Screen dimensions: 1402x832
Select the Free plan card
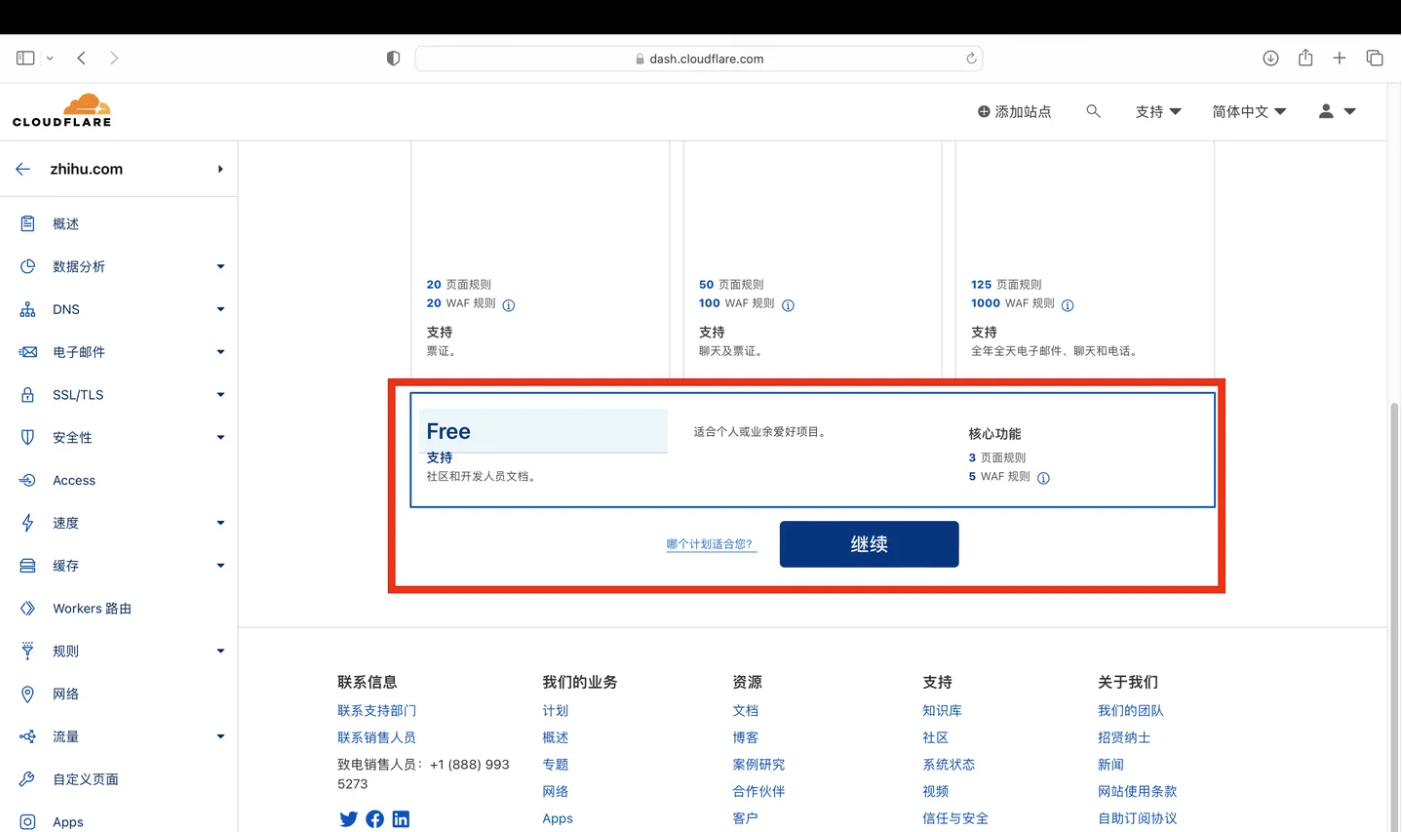pyautogui.click(x=812, y=450)
